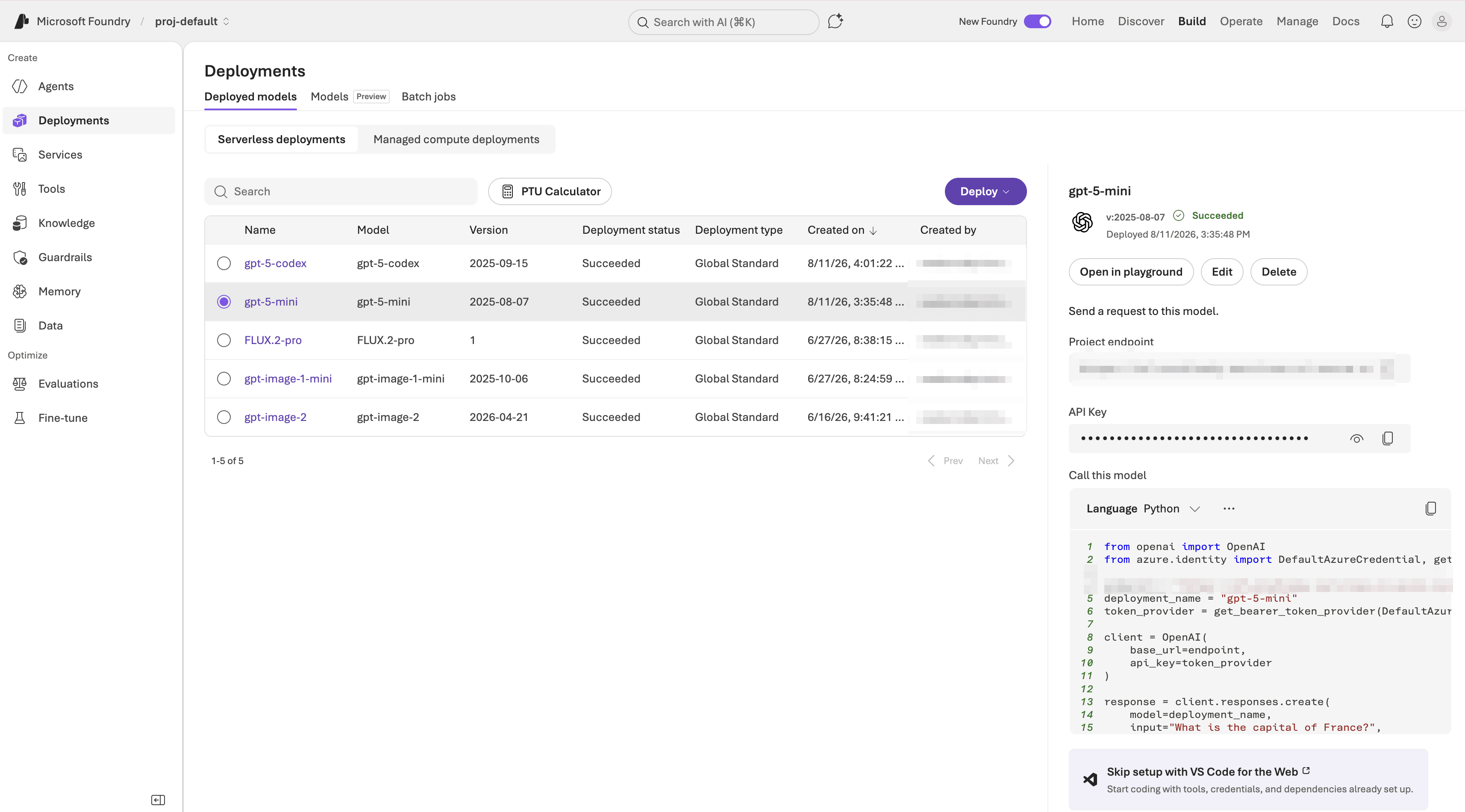
Task: Go to Discover in top navigation
Action: (1141, 22)
